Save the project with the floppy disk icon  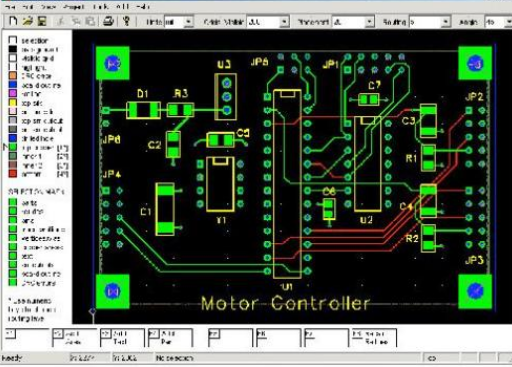point(42,21)
